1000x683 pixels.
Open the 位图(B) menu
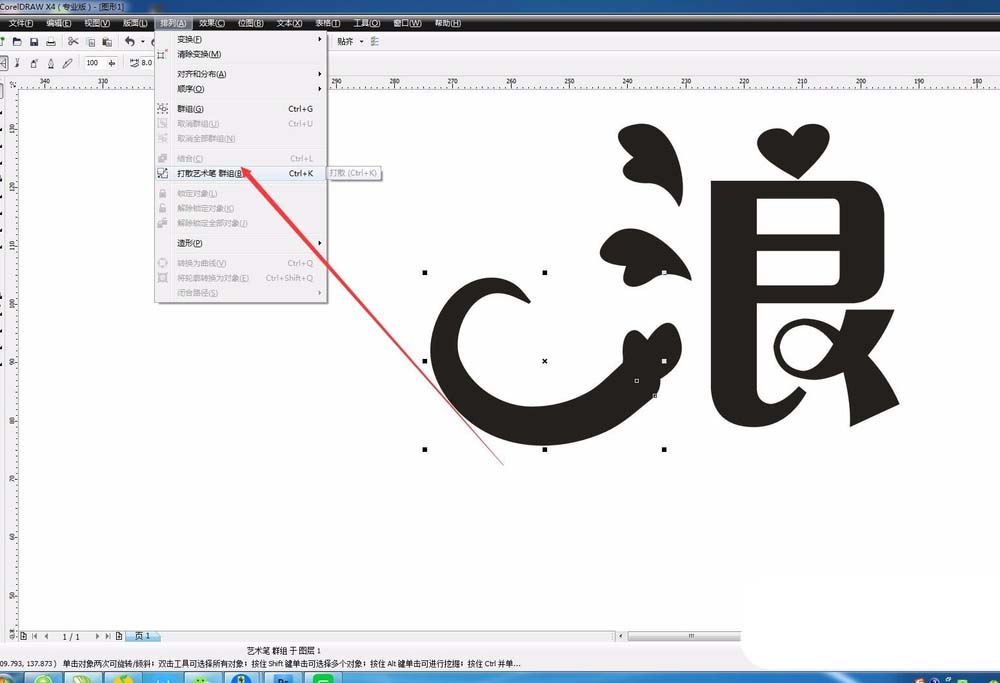[251, 23]
